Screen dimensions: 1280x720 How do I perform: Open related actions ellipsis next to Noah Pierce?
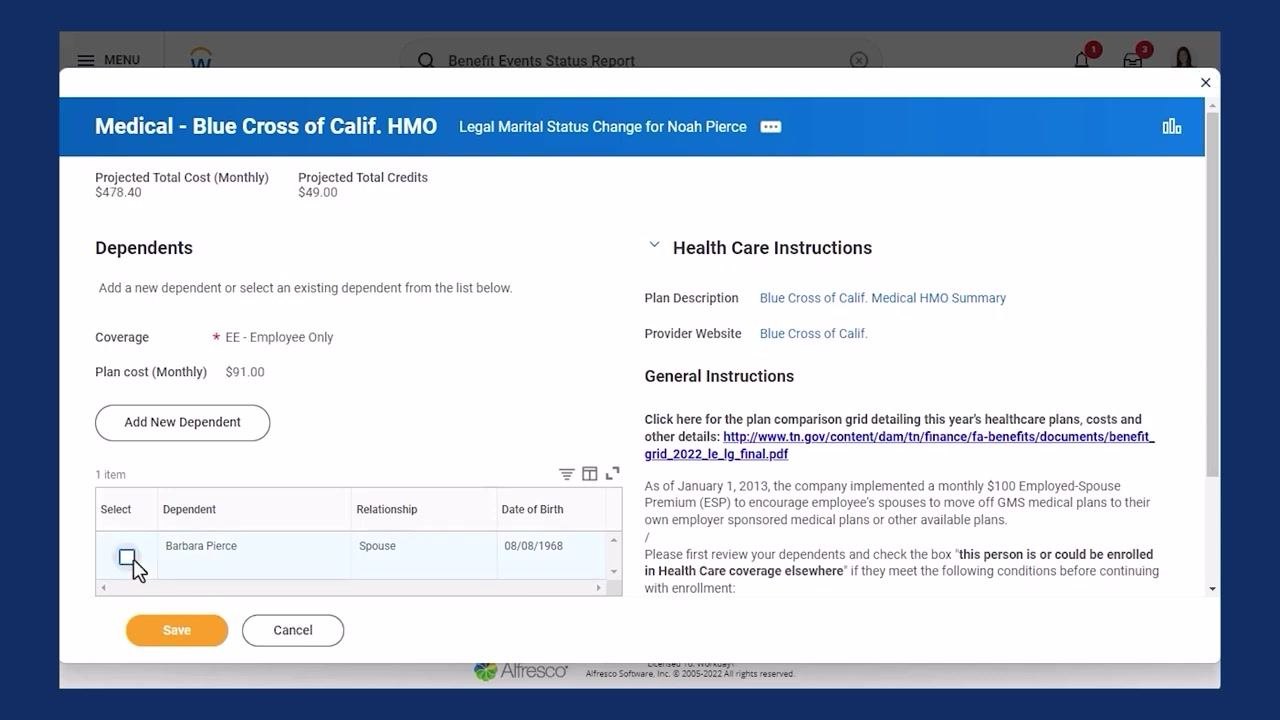click(770, 127)
